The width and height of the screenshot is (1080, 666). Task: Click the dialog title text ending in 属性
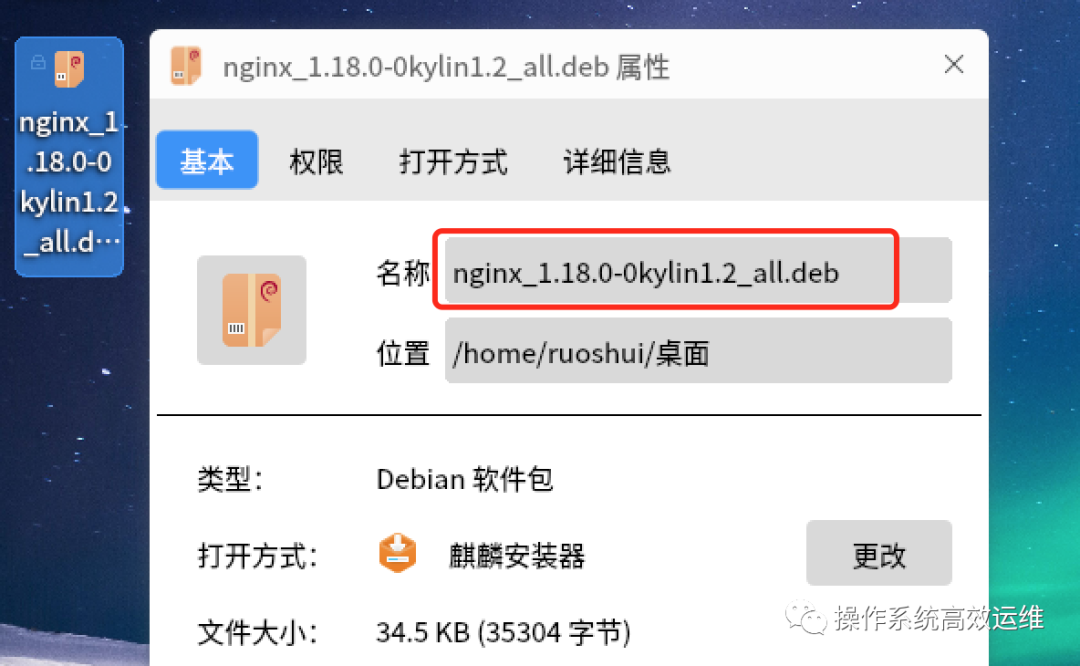446,67
